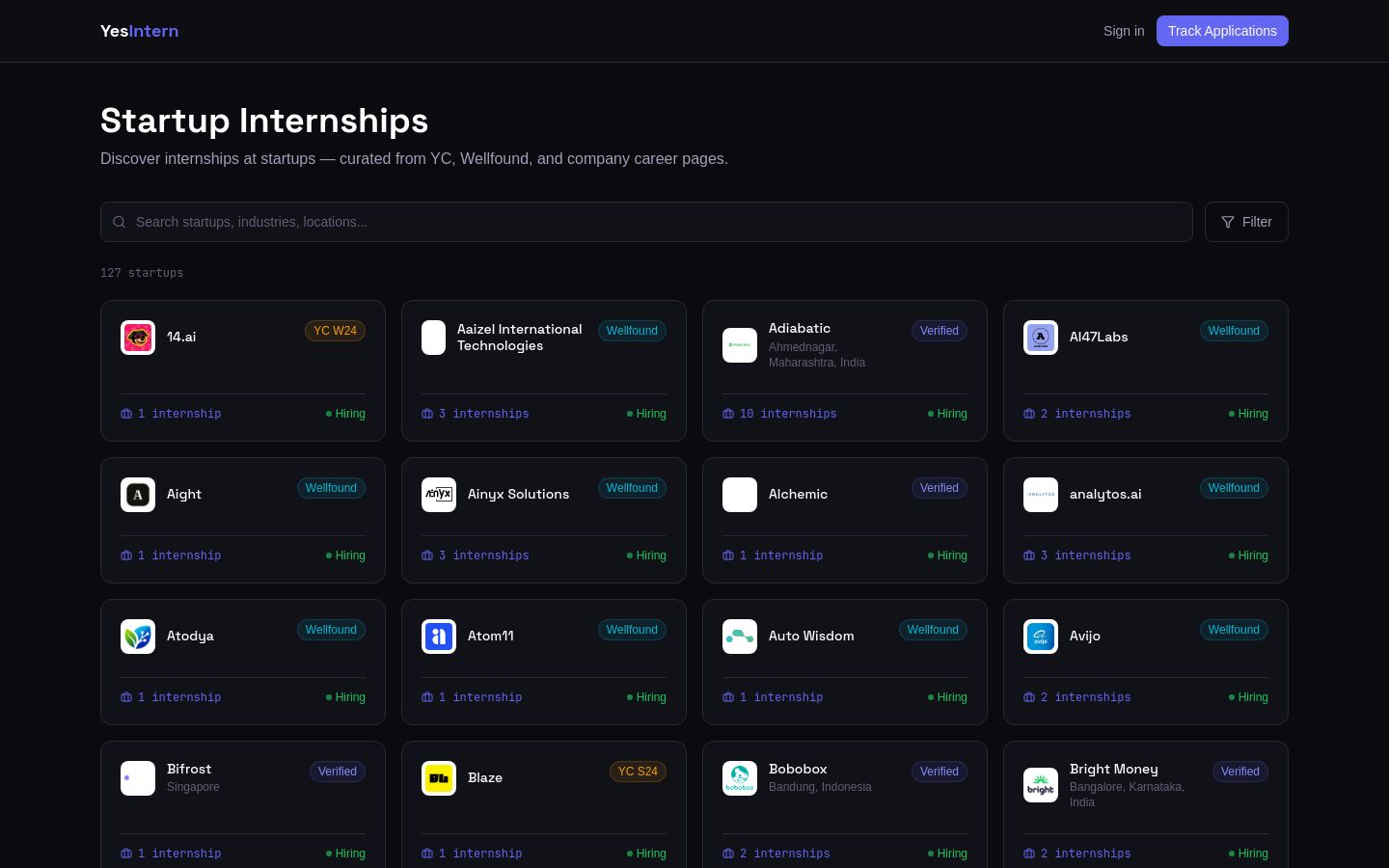Click the Auto Wisdom logo
Viewport: 1389px width, 868px height.
[x=740, y=637]
